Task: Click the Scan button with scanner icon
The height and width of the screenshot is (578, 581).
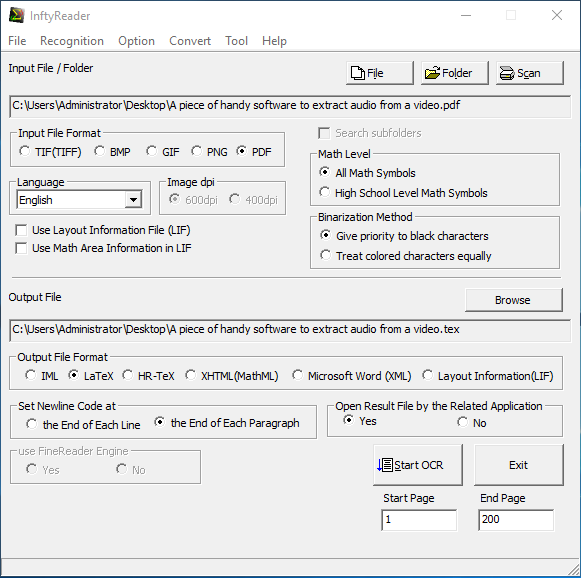Action: coord(530,73)
